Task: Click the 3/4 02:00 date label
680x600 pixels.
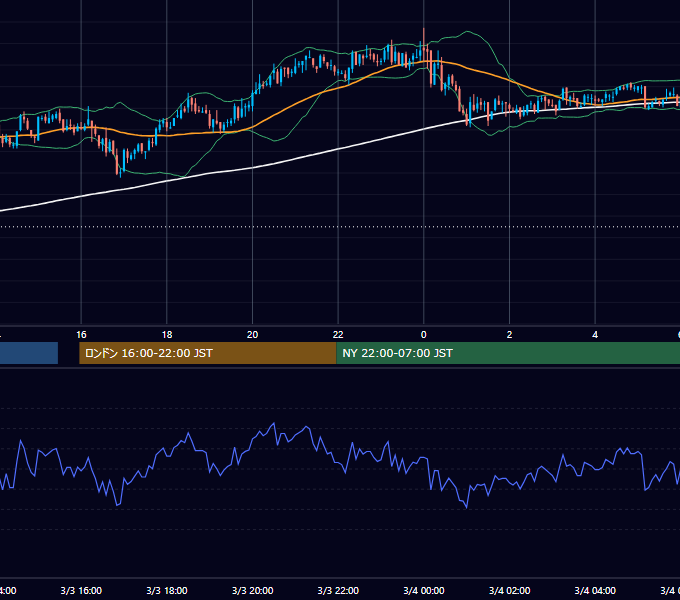Action: tap(509, 590)
